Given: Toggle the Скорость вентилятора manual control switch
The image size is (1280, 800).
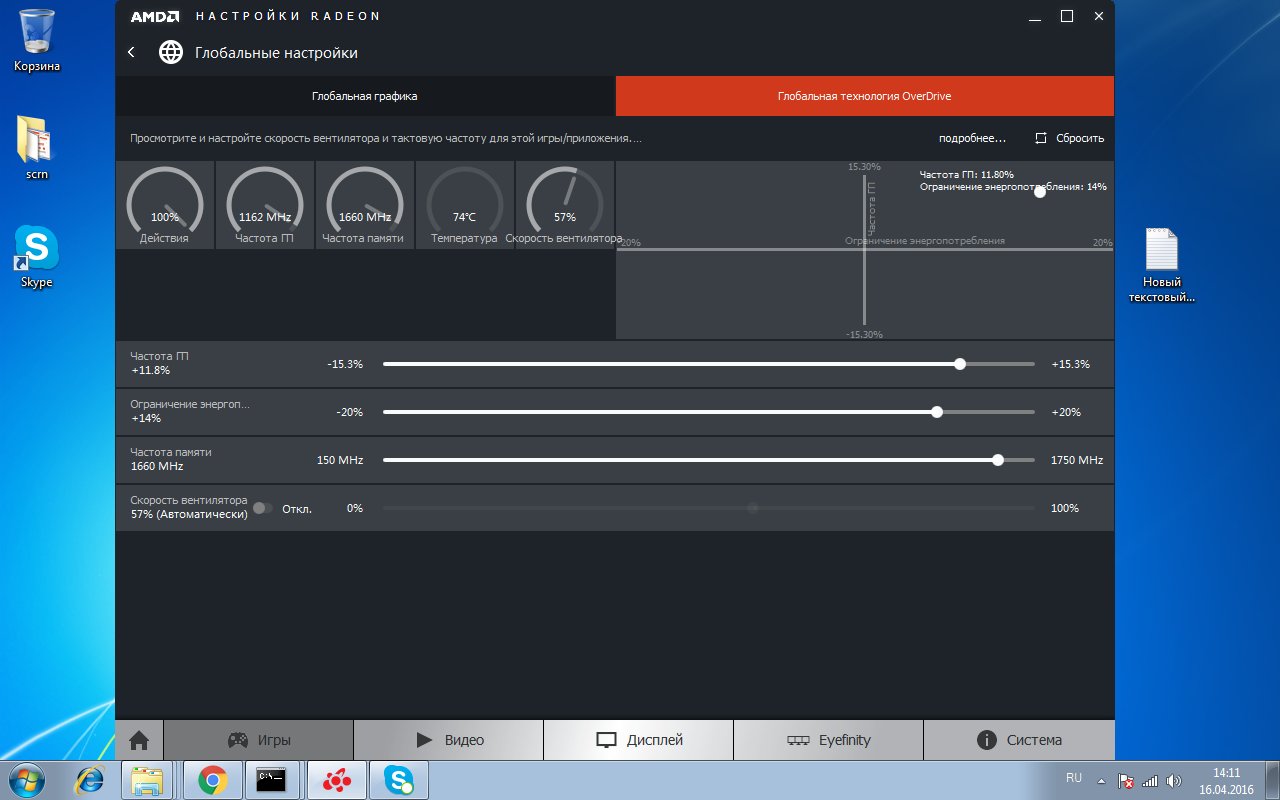Looking at the screenshot, I should (x=262, y=508).
